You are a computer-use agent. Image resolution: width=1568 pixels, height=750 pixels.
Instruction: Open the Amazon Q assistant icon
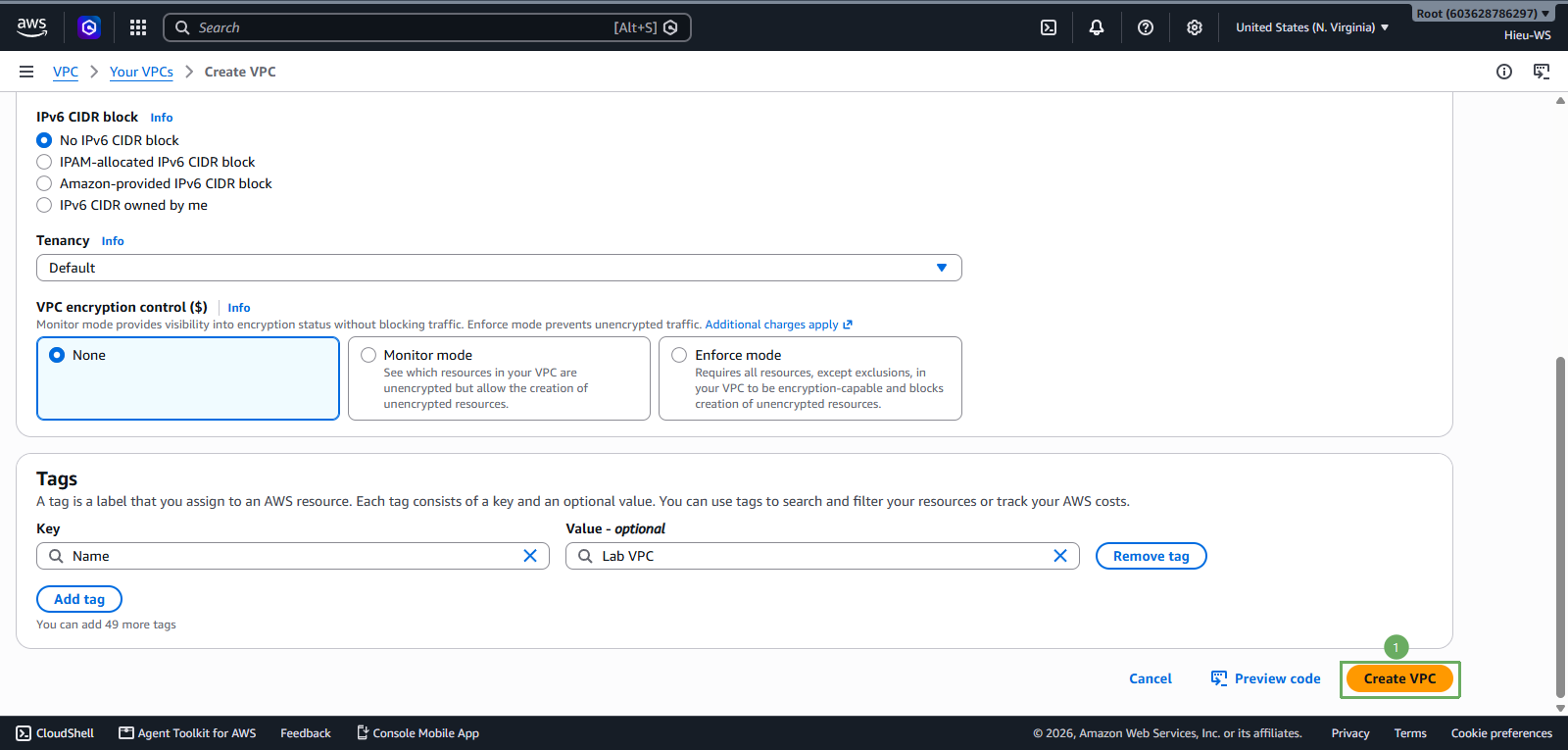(89, 27)
